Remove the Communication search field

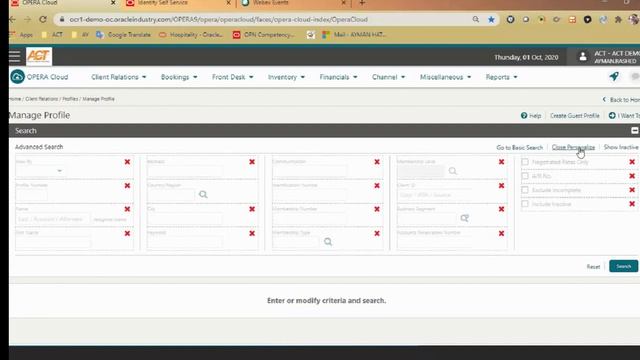point(377,162)
